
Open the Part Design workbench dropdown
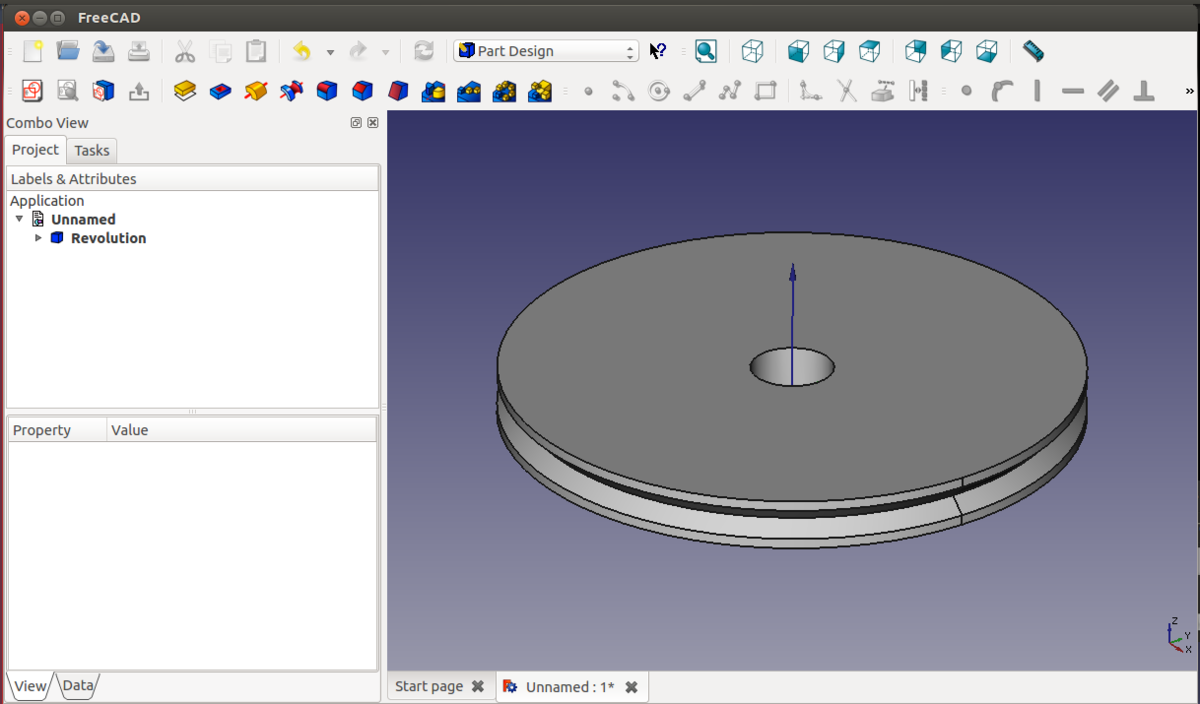coord(546,51)
